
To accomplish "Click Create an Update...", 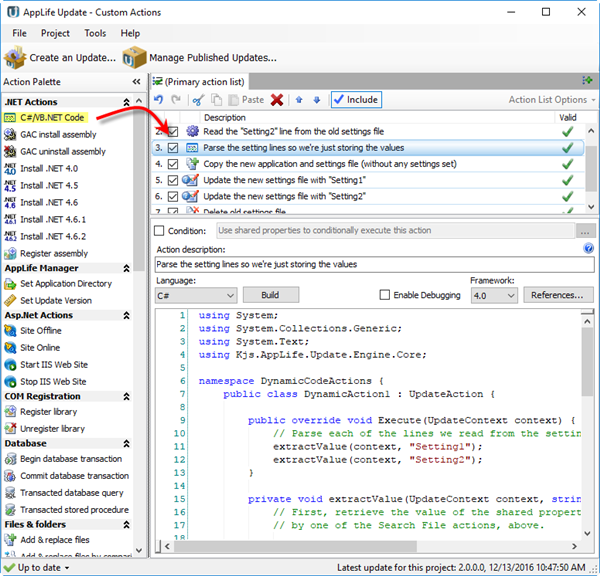I will pos(60,57).
